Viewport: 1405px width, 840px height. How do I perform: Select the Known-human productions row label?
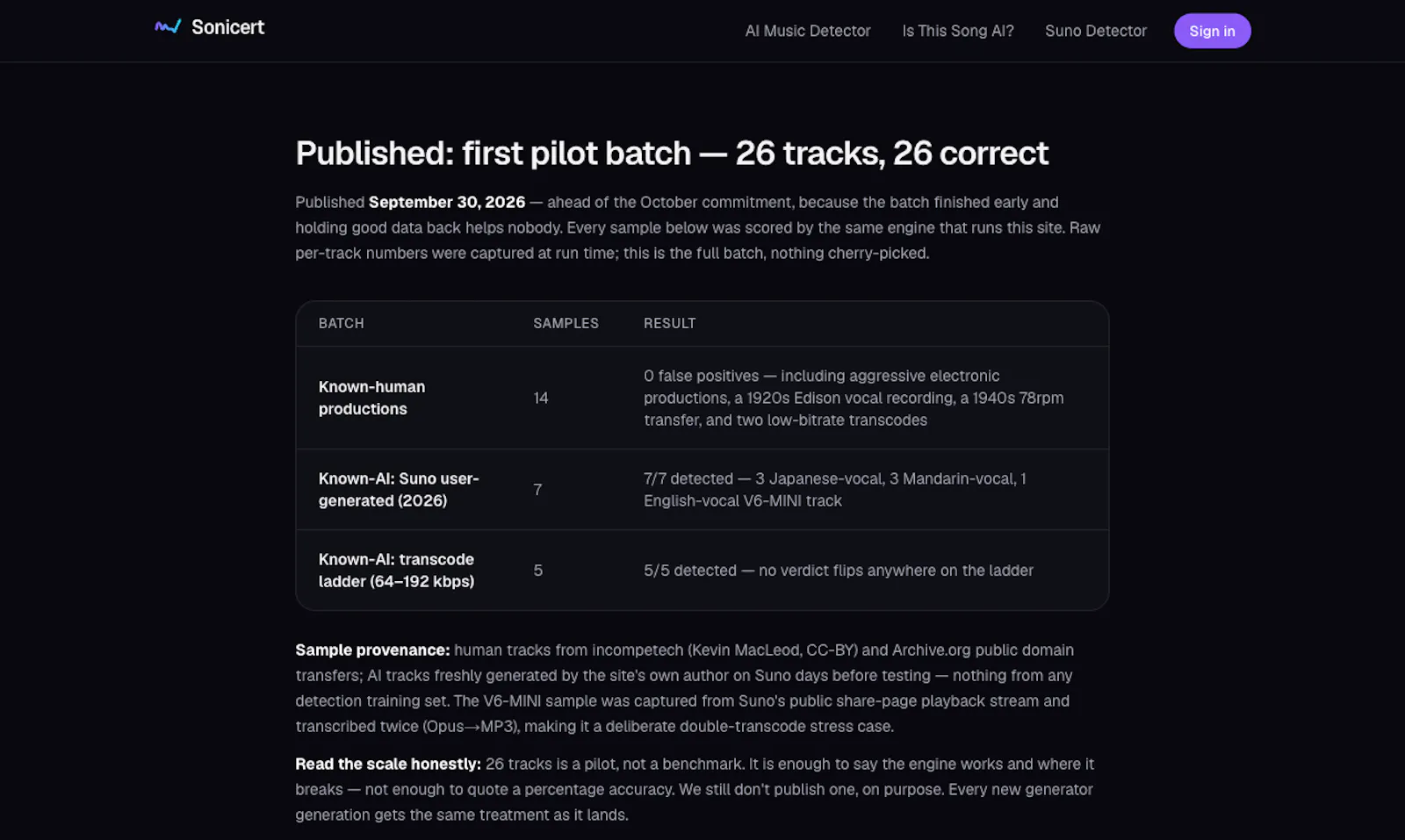372,398
